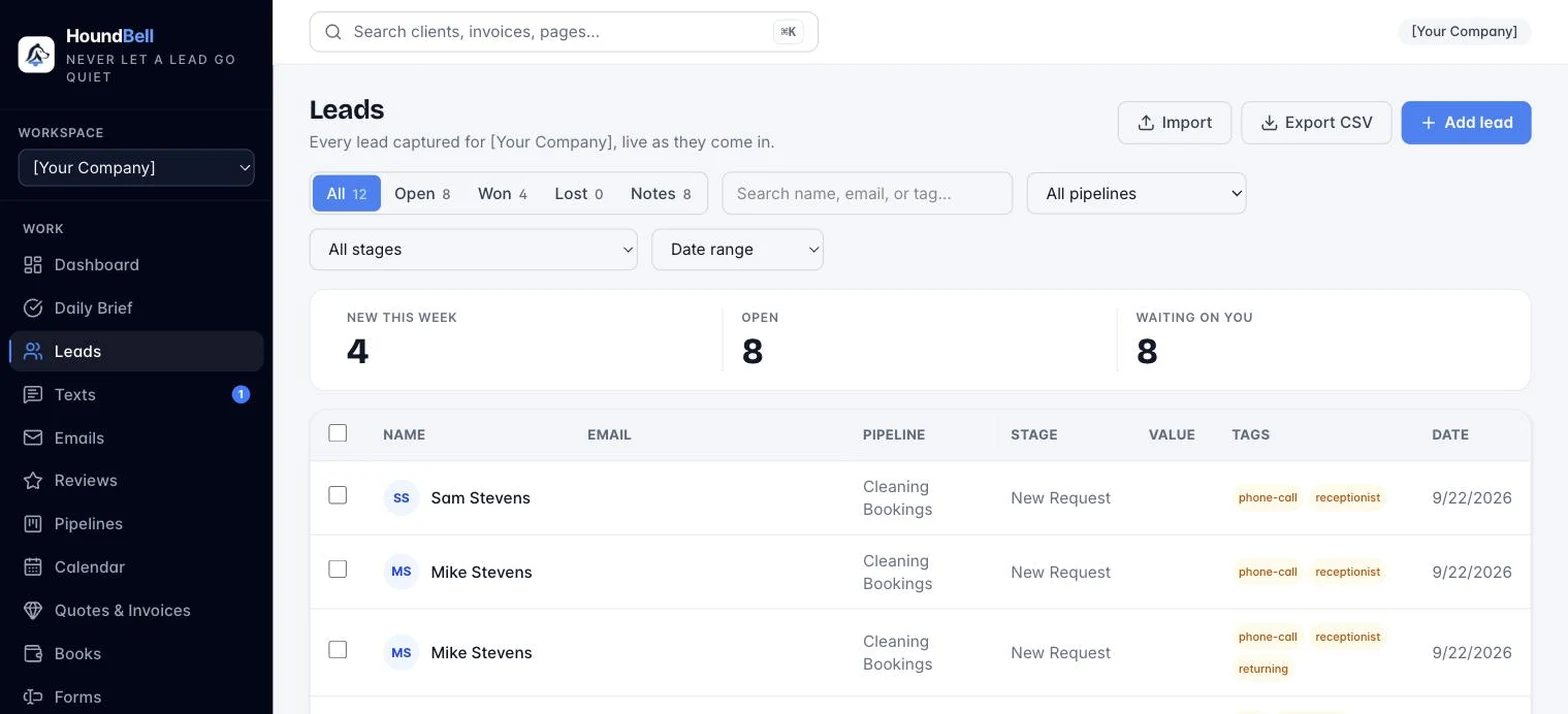Click phone-call tag in Sam Stevens row
The image size is (1568, 714).
[x=1268, y=498]
